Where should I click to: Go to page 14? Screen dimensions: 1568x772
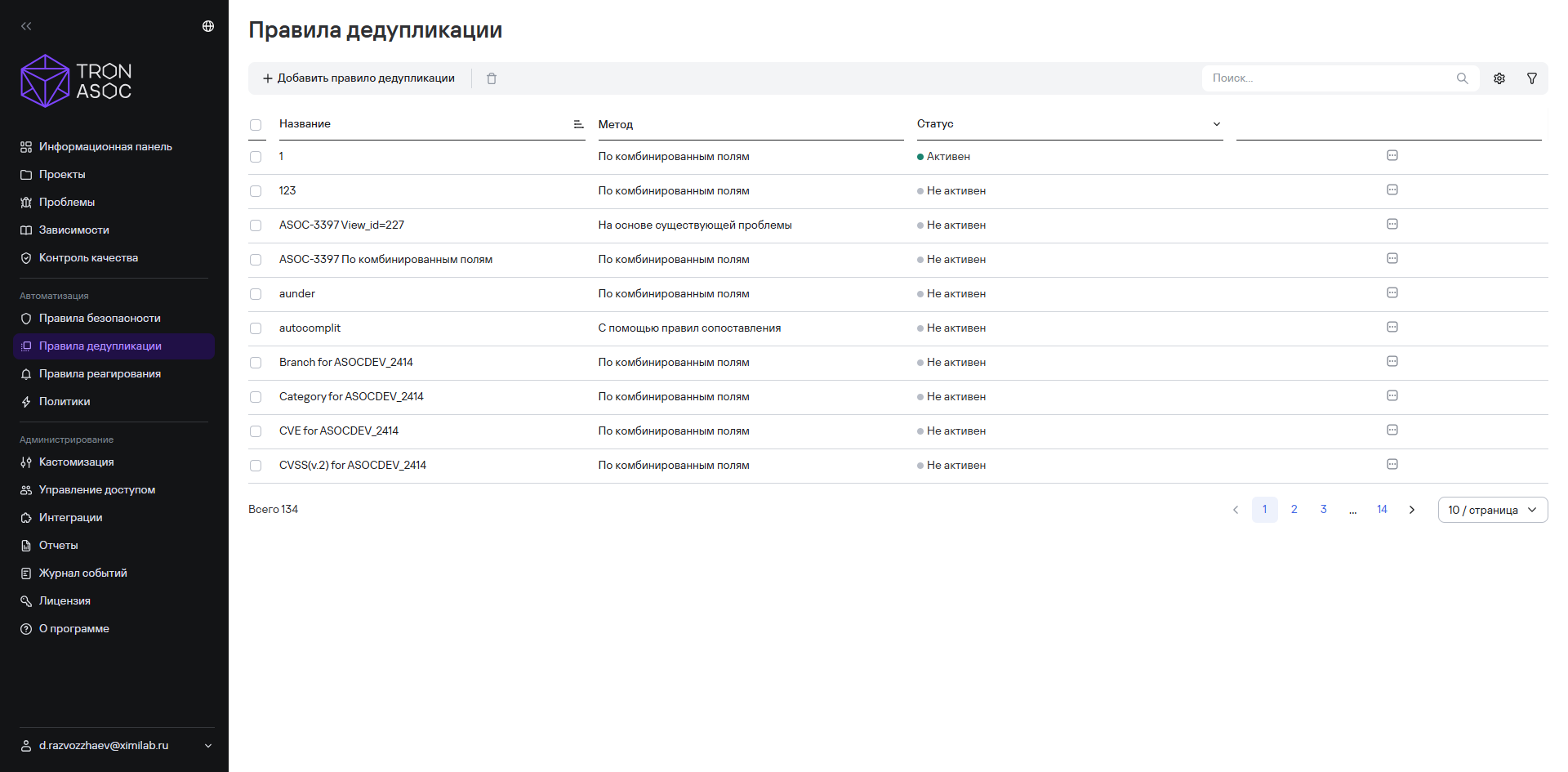(1383, 510)
